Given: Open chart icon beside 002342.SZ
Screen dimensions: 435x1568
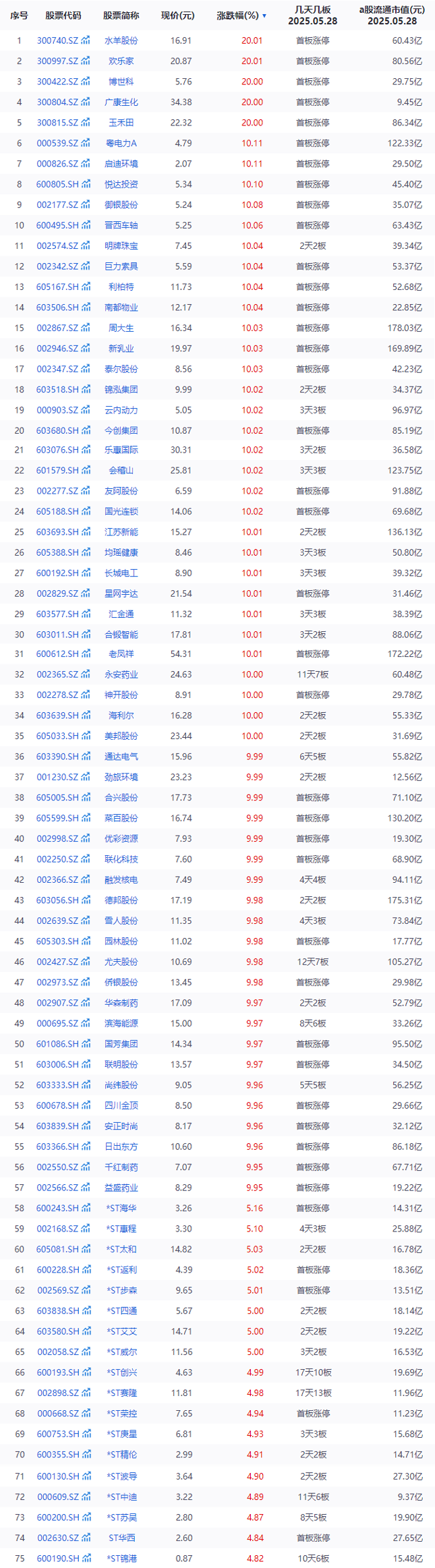Looking at the screenshot, I should point(86,266).
